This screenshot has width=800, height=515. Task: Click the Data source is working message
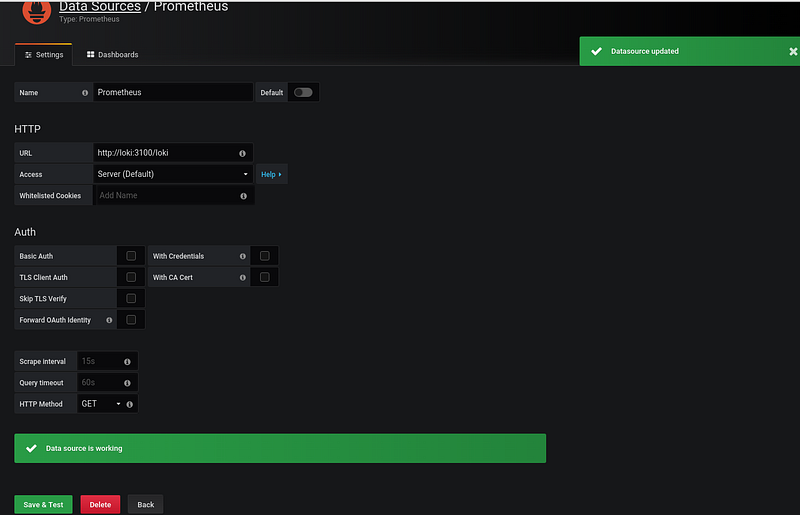coord(280,448)
